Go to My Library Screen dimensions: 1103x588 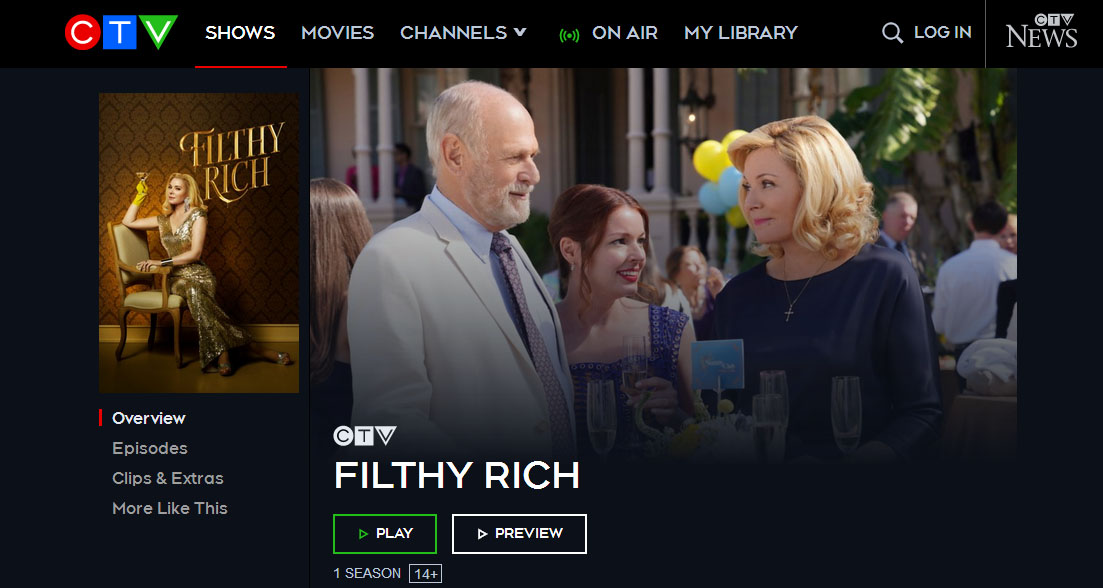(741, 32)
